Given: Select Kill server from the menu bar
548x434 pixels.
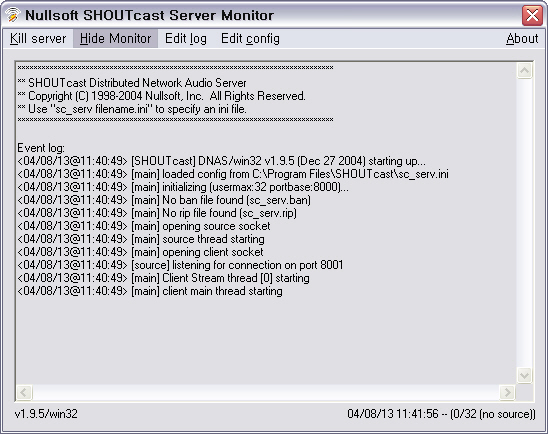Looking at the screenshot, I should tap(38, 38).
